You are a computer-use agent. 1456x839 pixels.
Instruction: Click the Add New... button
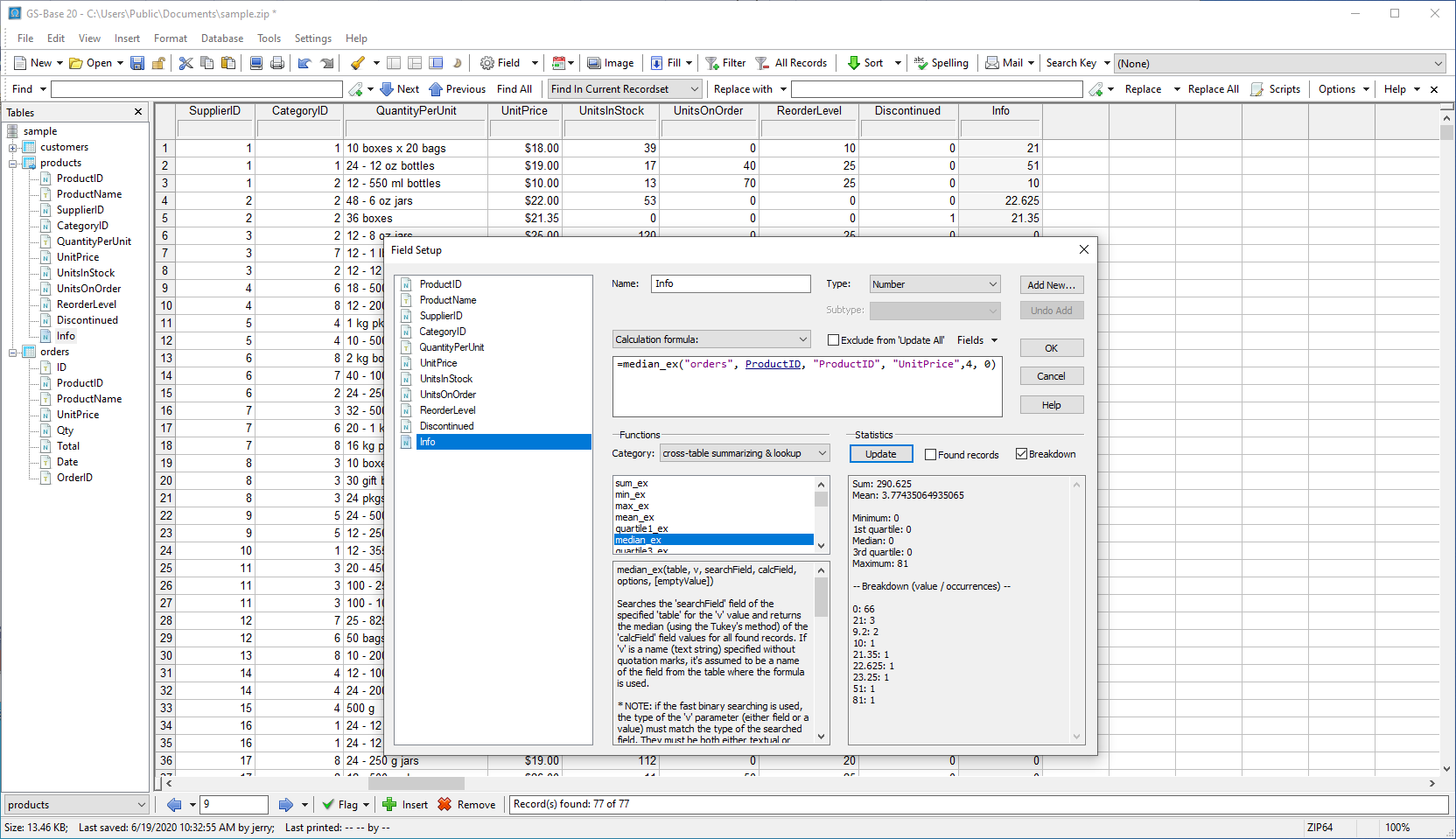tap(1052, 285)
